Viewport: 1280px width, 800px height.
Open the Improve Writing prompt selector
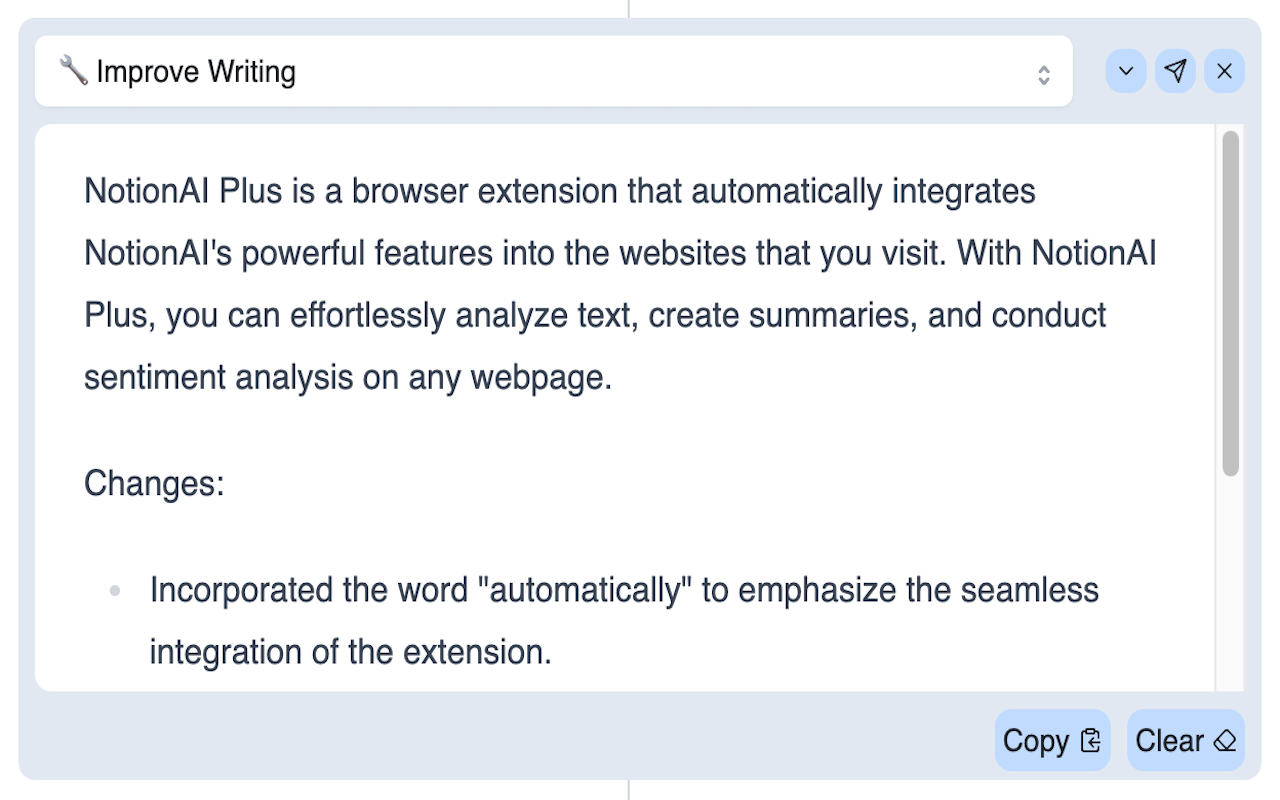click(x=554, y=72)
